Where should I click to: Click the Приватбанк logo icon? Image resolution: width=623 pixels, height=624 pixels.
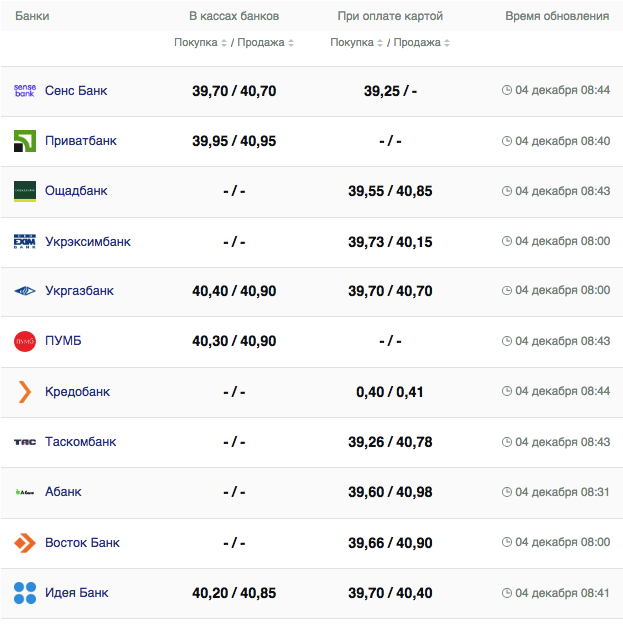coord(25,141)
